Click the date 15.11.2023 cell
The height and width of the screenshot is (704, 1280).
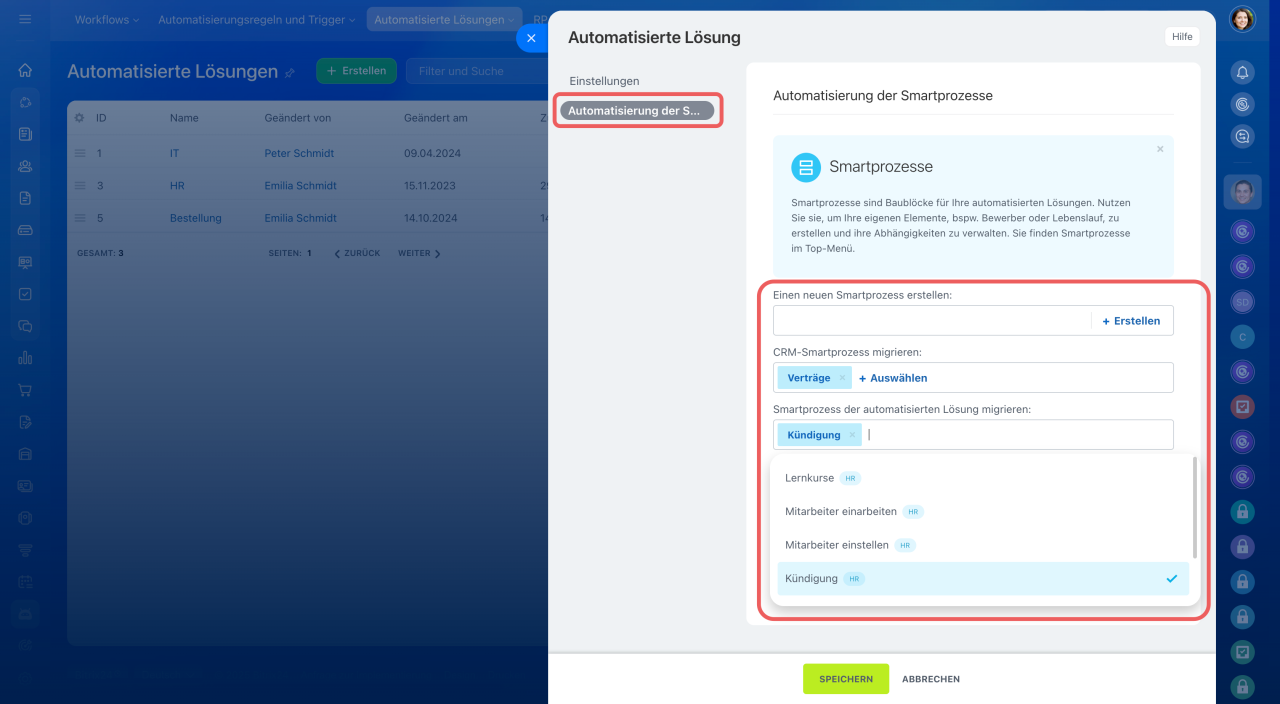430,186
